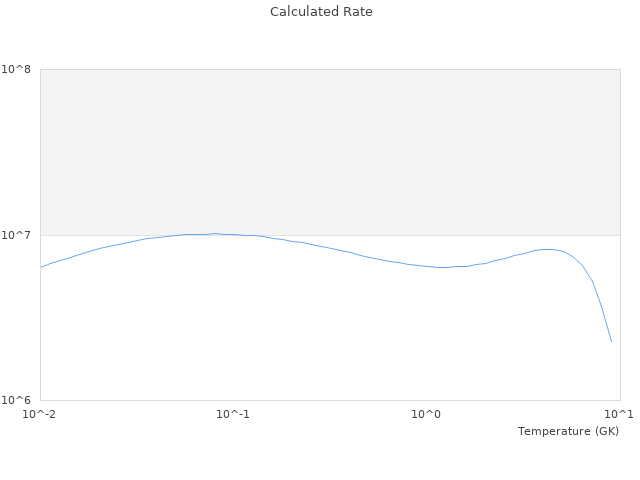Click the gray shaded band above 10^7

click(330, 150)
